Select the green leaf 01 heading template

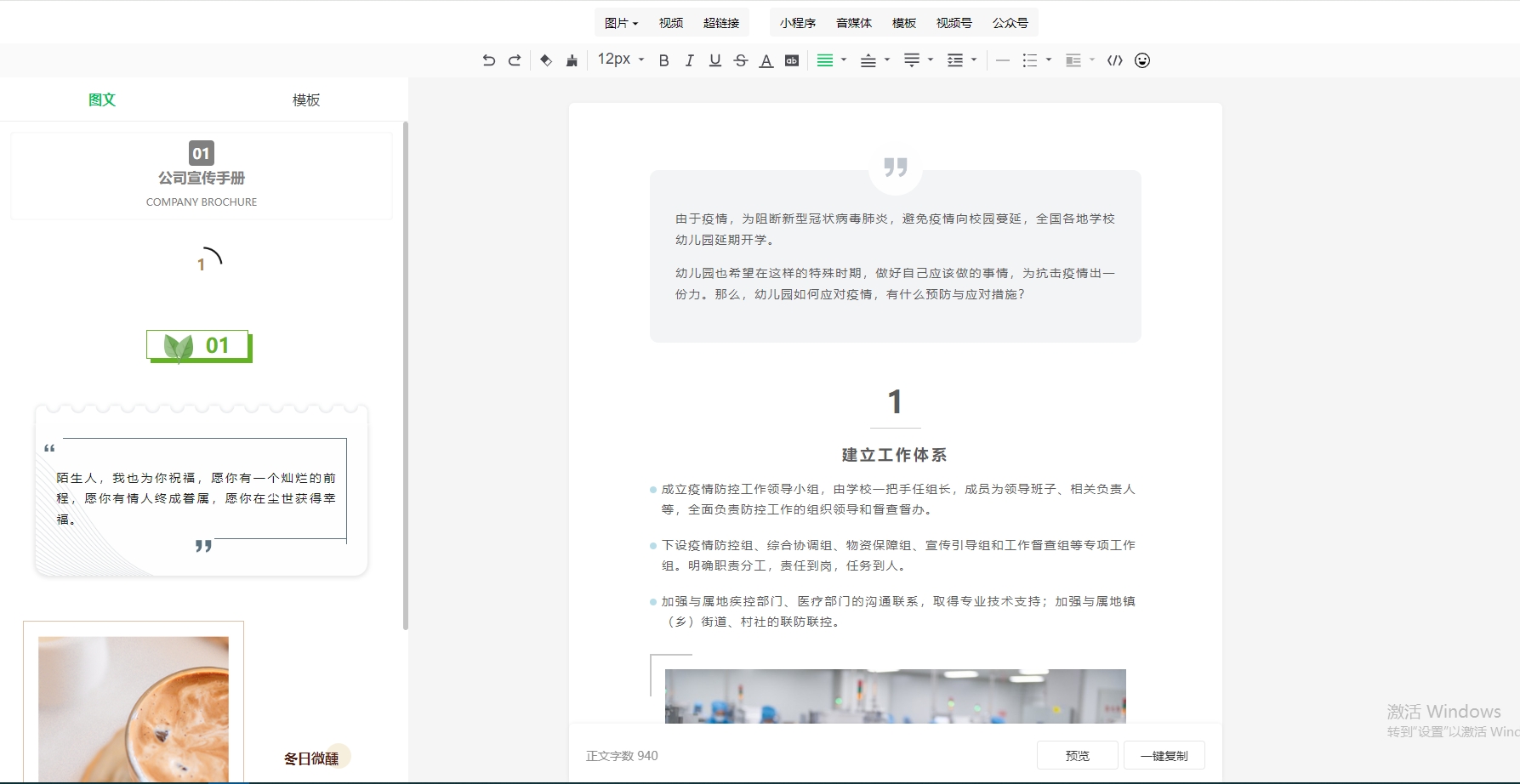pos(199,346)
